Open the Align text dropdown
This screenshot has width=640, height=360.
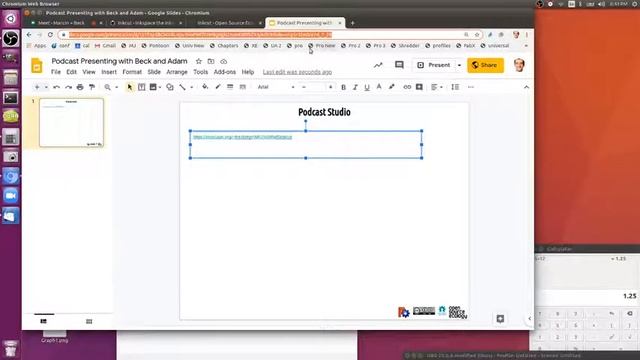tap(436, 87)
